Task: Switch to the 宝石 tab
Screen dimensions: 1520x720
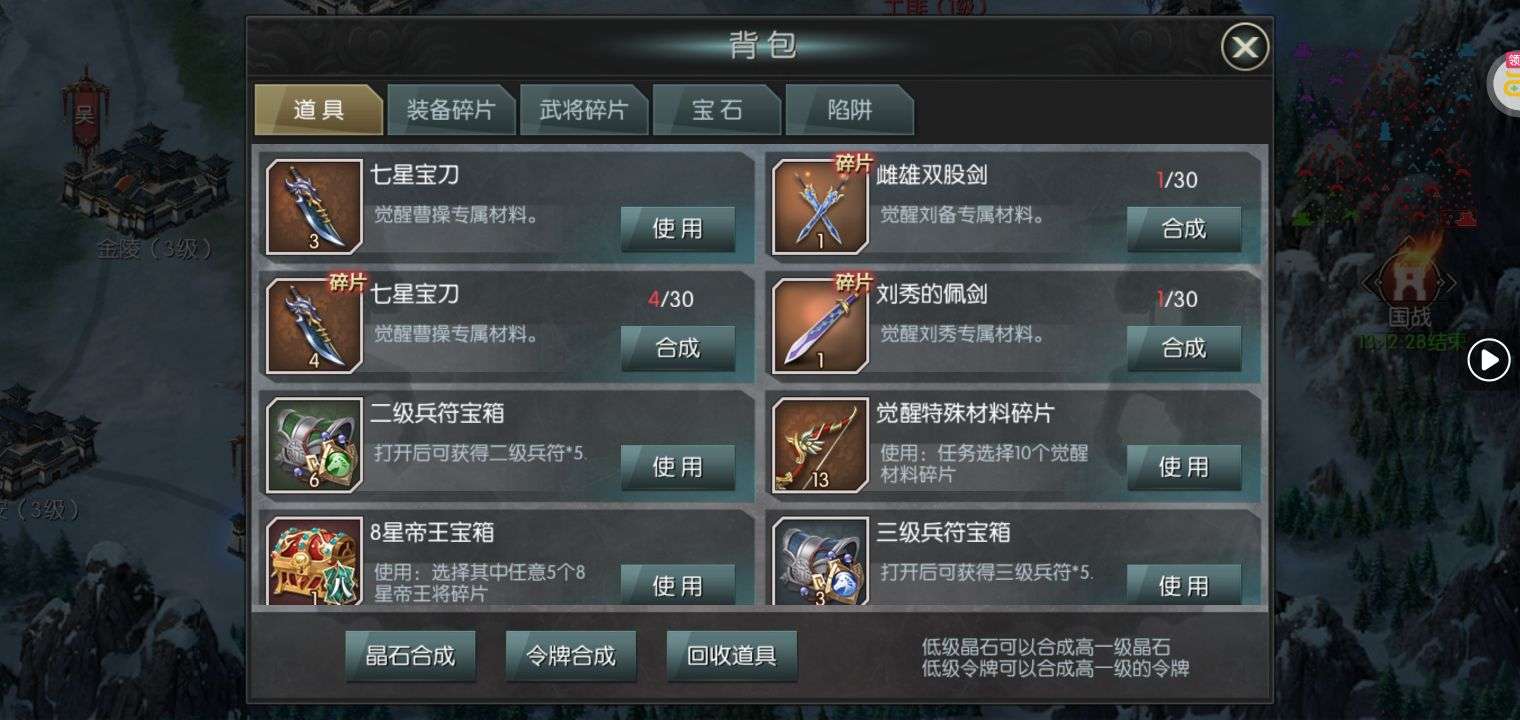Action: coord(717,110)
